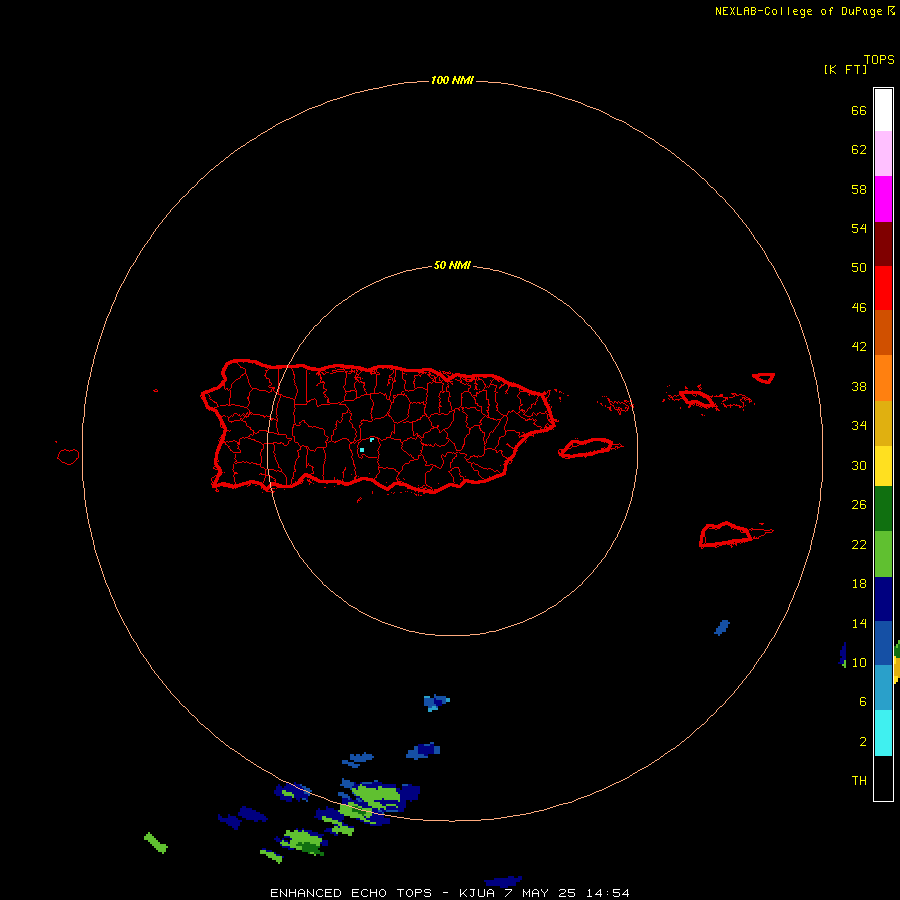This screenshot has height=900, width=900.
Task: Click the gold legend swatch
Action: (x=883, y=423)
